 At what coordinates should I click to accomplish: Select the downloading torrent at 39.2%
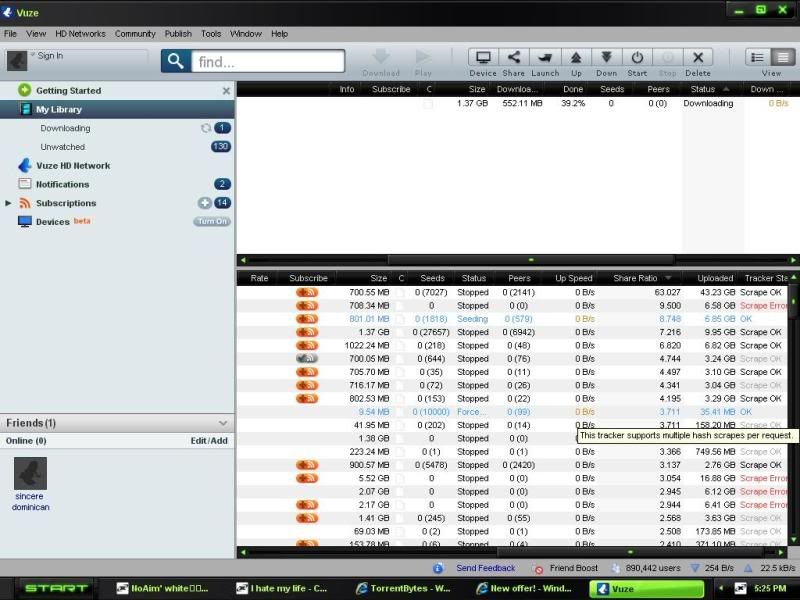517,103
